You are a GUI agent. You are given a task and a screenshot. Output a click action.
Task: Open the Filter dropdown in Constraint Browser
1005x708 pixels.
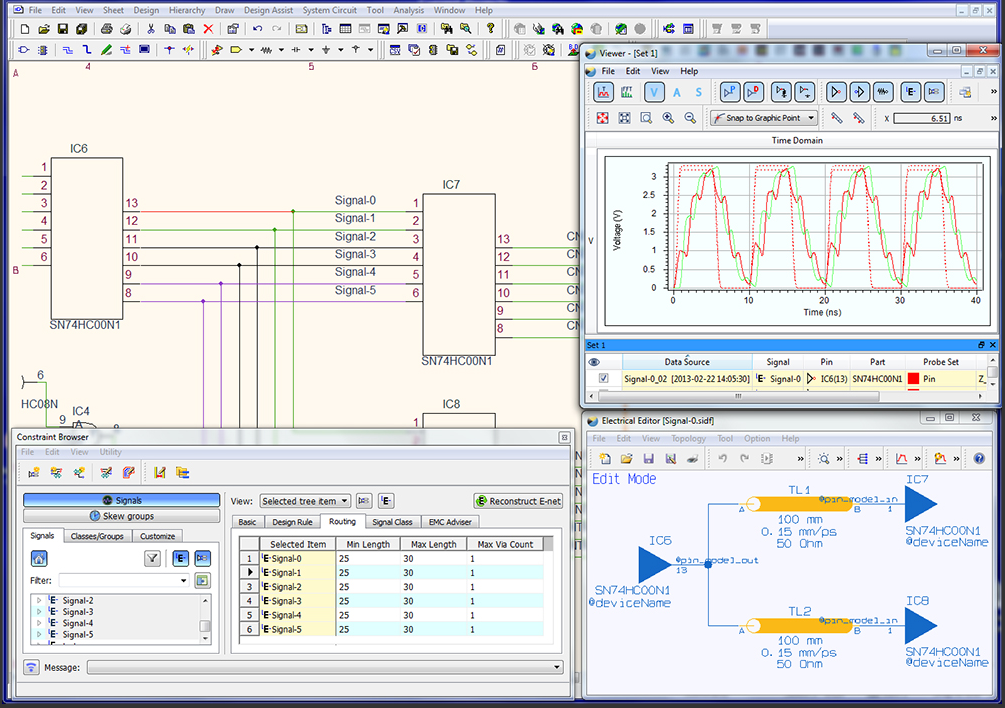[x=184, y=580]
